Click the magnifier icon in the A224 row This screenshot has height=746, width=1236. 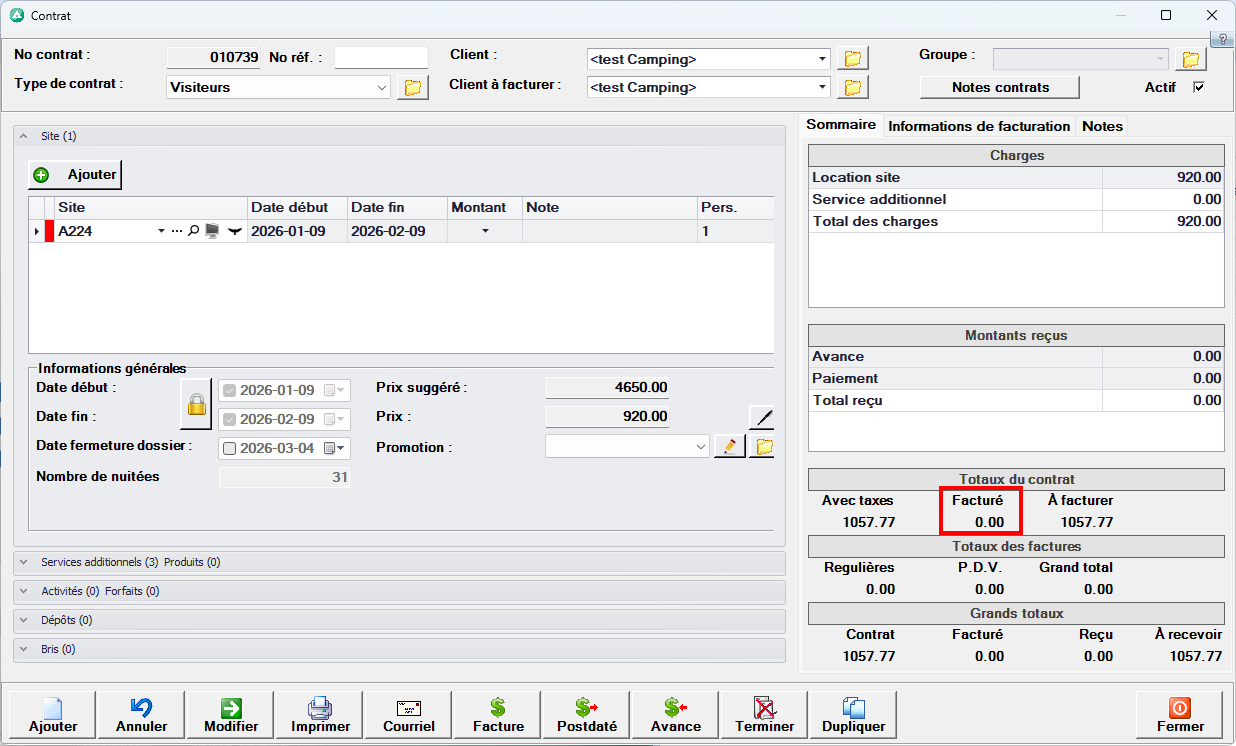194,231
